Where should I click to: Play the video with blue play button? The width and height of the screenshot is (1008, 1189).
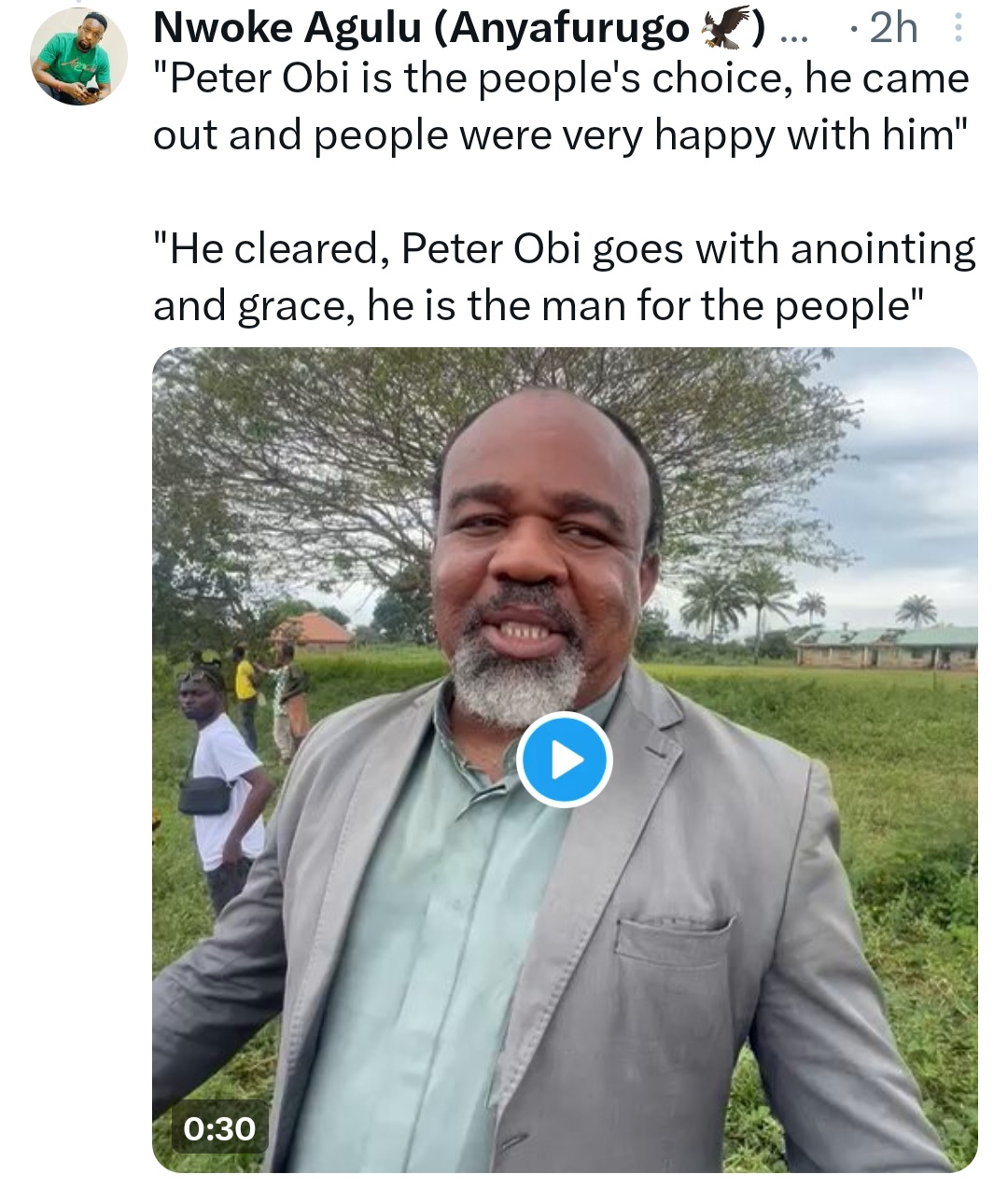564,760
